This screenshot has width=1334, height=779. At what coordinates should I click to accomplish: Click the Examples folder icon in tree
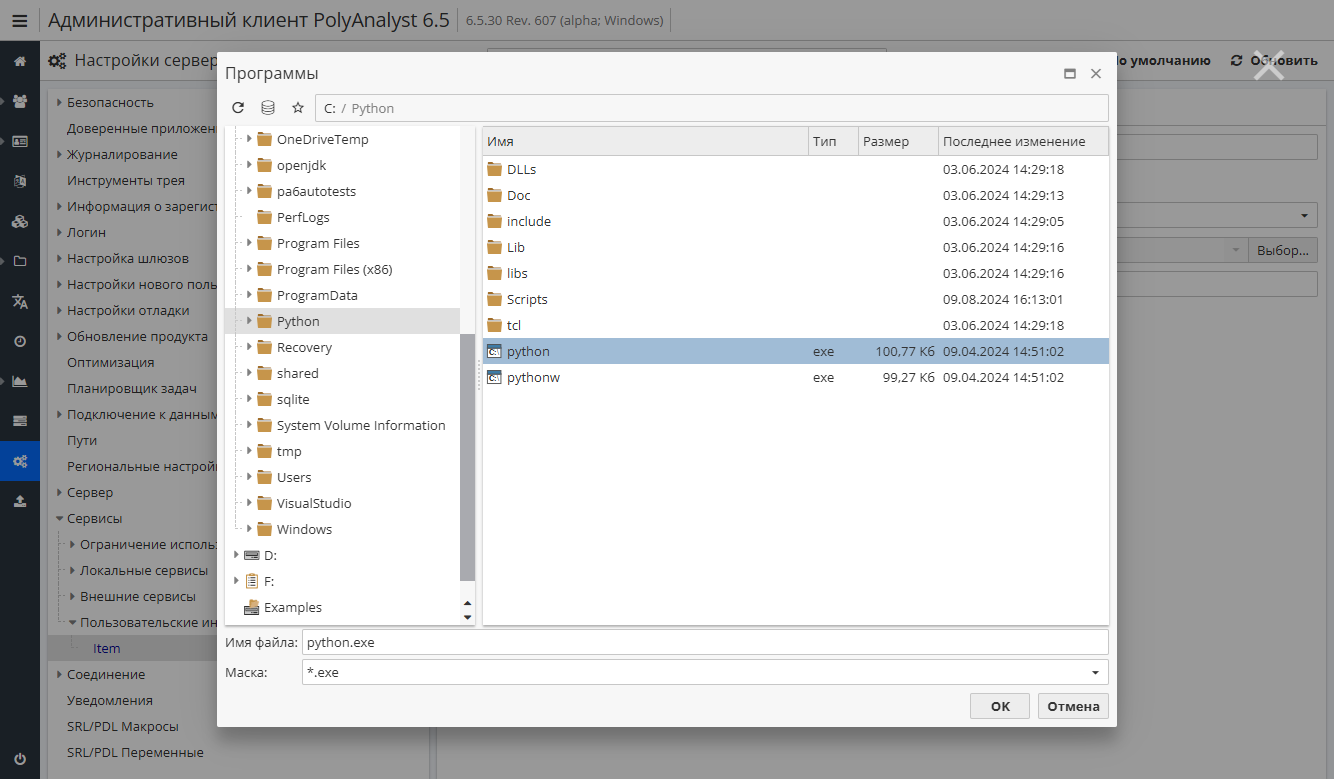(252, 607)
